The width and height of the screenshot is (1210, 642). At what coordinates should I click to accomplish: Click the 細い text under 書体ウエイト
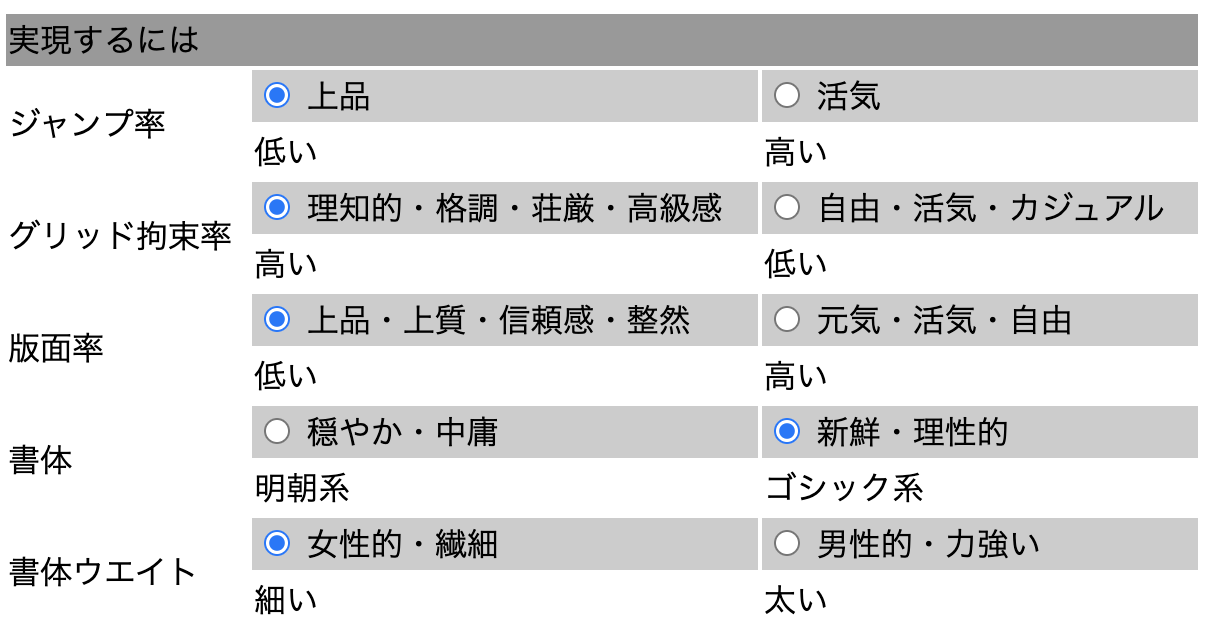coord(286,600)
